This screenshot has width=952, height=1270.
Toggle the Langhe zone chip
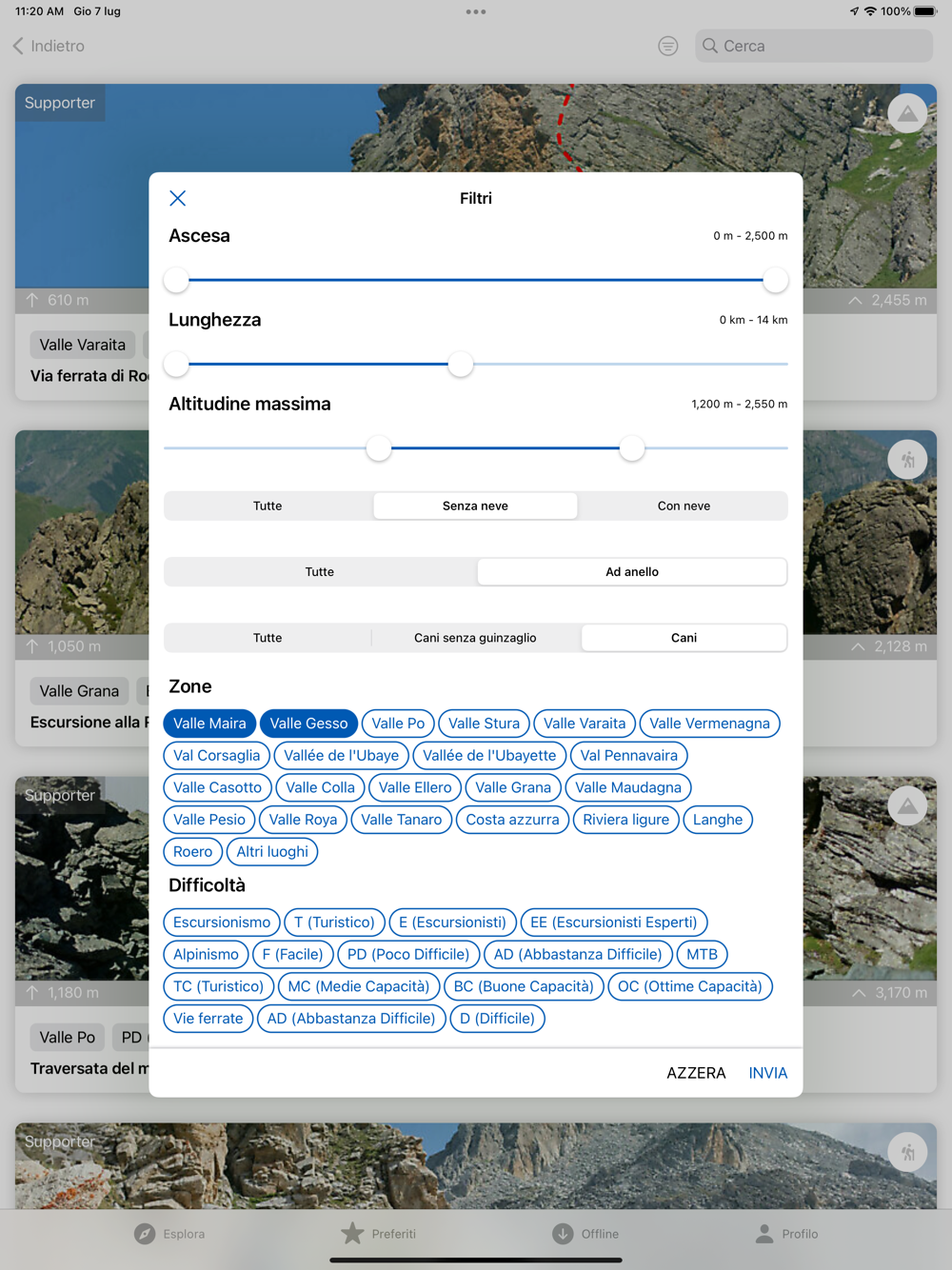(x=718, y=820)
